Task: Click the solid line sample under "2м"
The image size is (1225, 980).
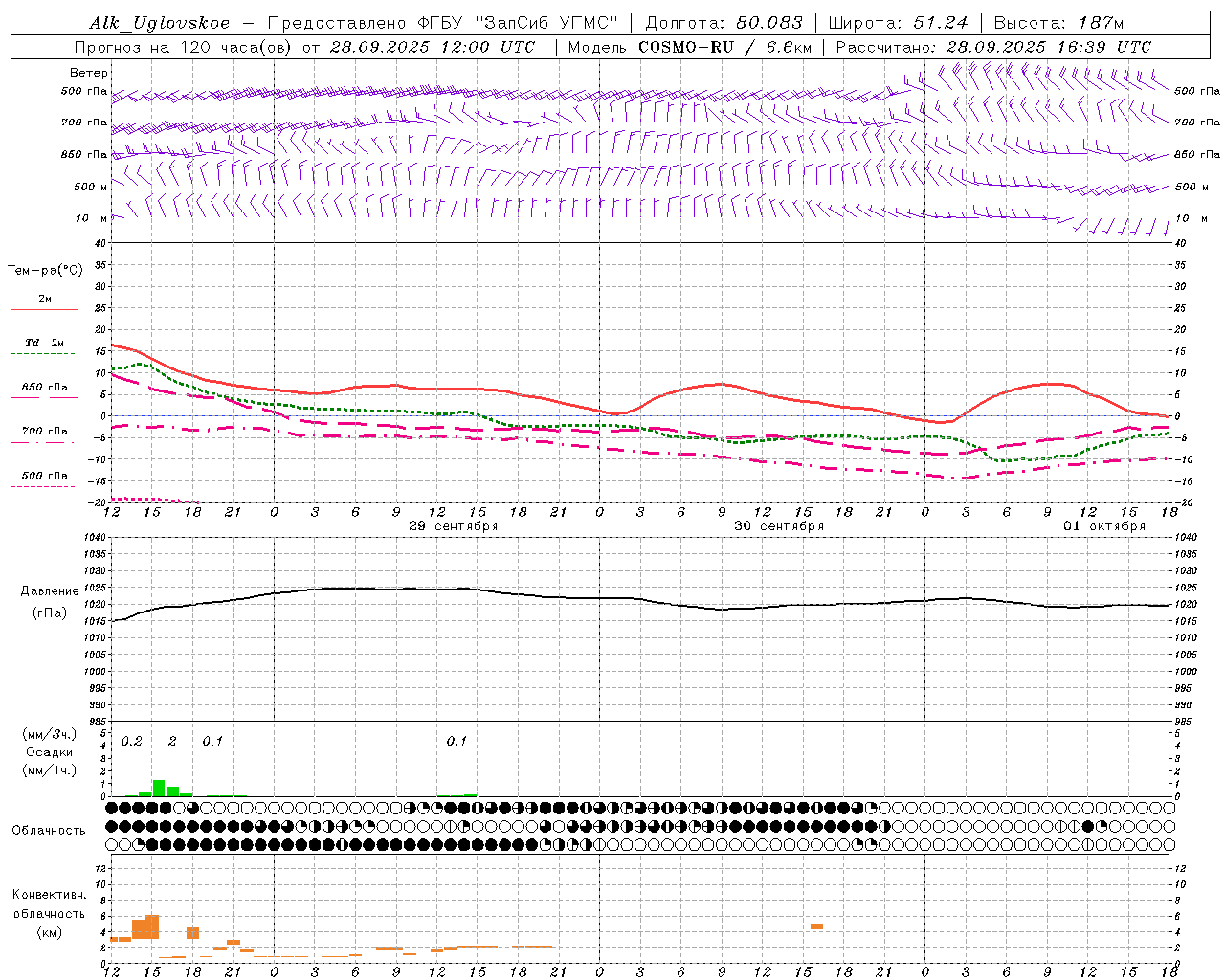Action: coord(44,309)
